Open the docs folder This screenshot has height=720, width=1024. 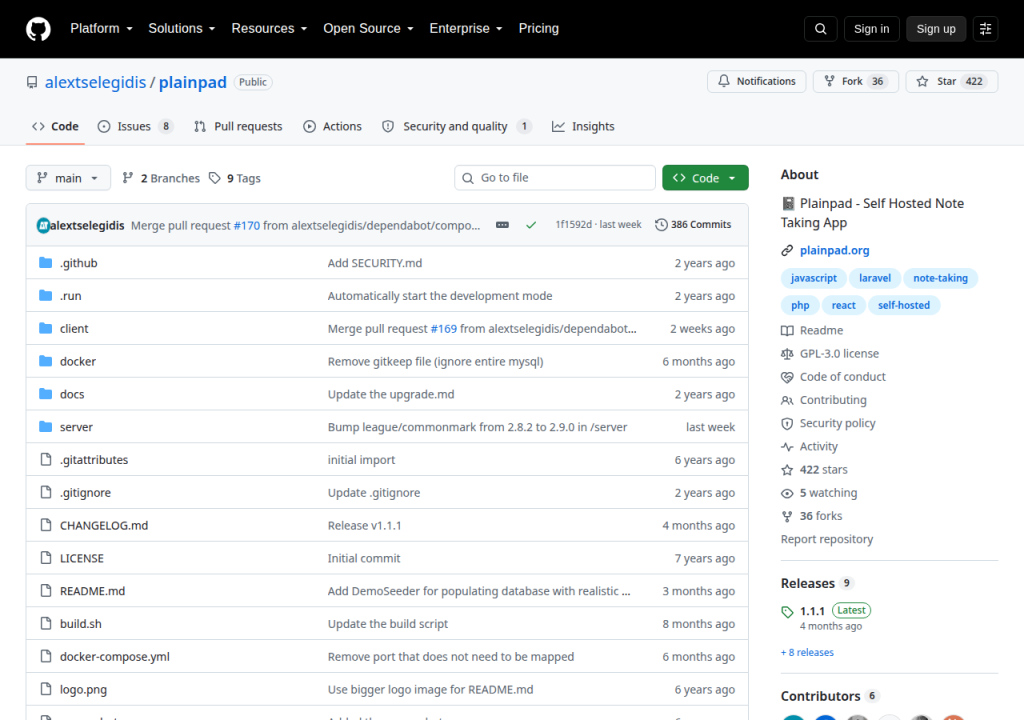[x=72, y=394]
